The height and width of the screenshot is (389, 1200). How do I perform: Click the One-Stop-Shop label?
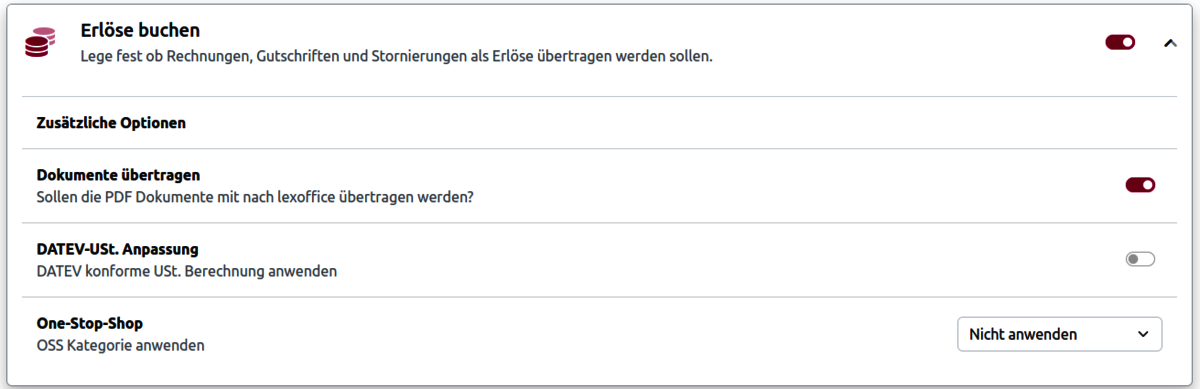[90, 324]
